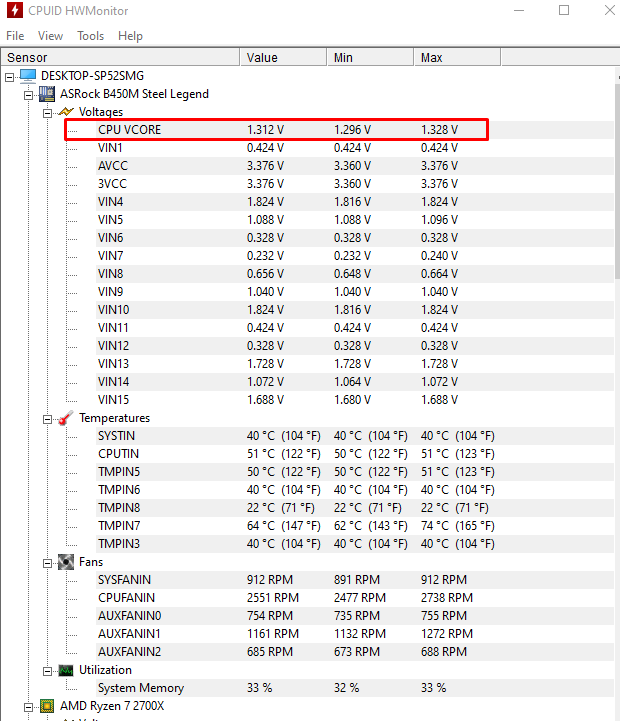Viewport: 620px width, 721px height.
Task: Click the Temperatures thermometer icon
Action: click(x=66, y=418)
